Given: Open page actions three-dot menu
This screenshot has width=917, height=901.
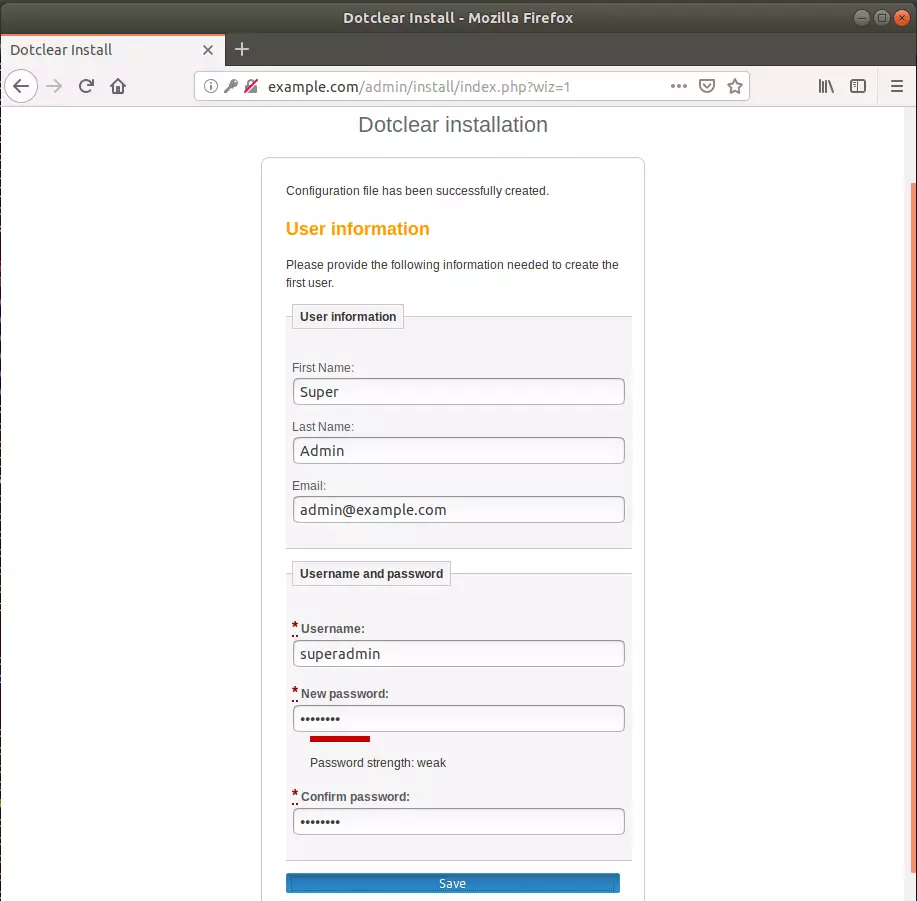Looking at the screenshot, I should coord(678,87).
